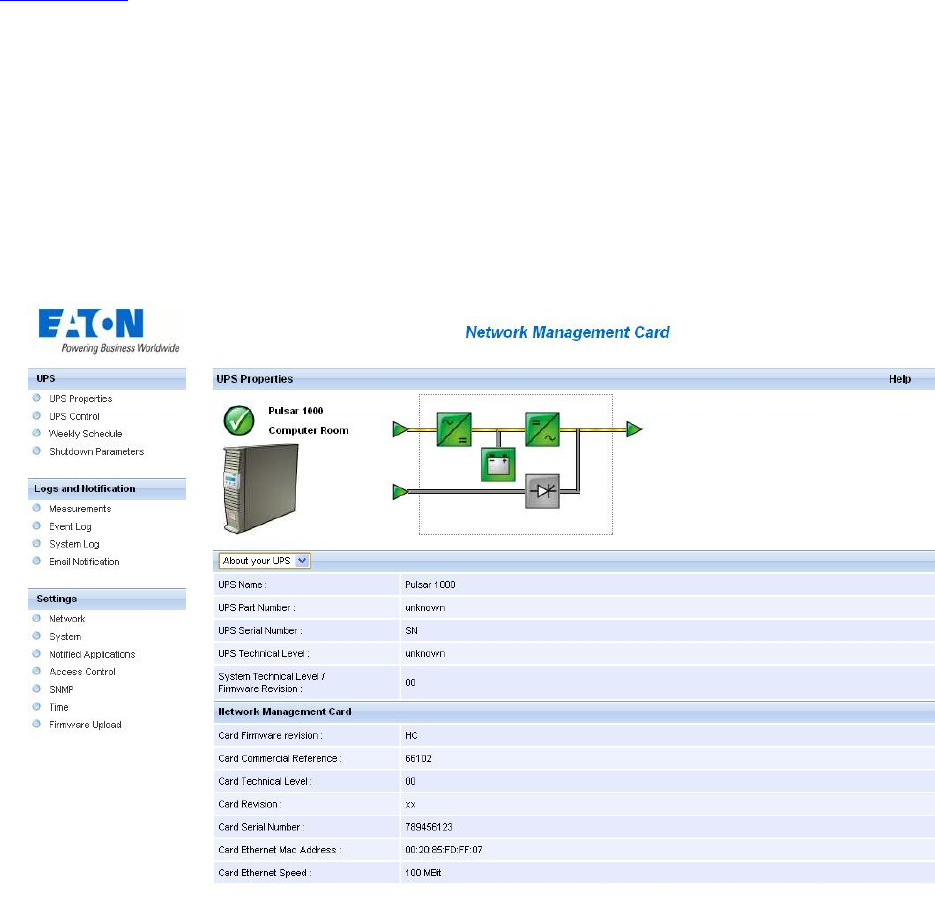Open System settings link
This screenshot has height=897, width=935.
tap(65, 636)
